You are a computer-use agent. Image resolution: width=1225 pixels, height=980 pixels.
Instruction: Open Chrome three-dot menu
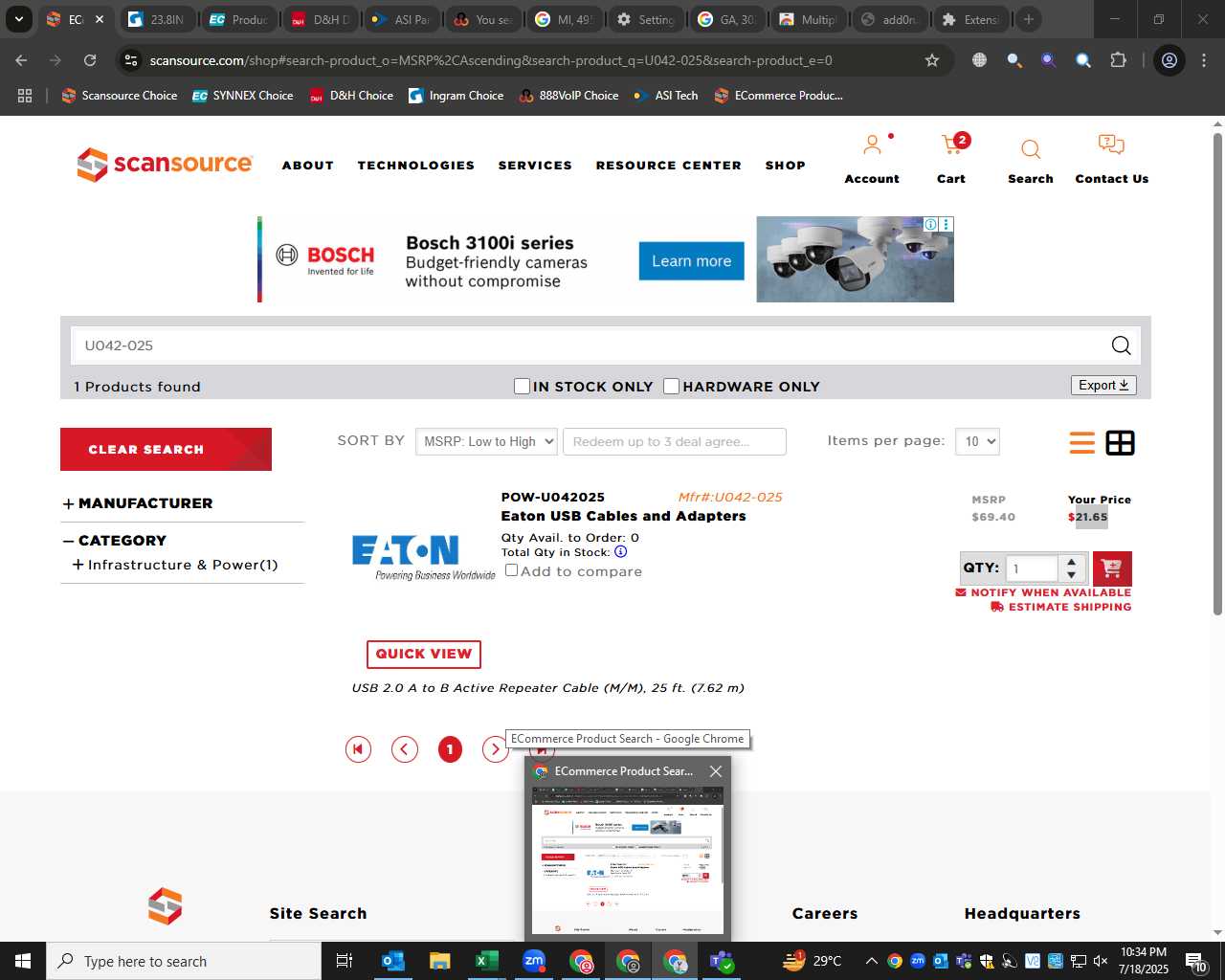click(x=1204, y=60)
